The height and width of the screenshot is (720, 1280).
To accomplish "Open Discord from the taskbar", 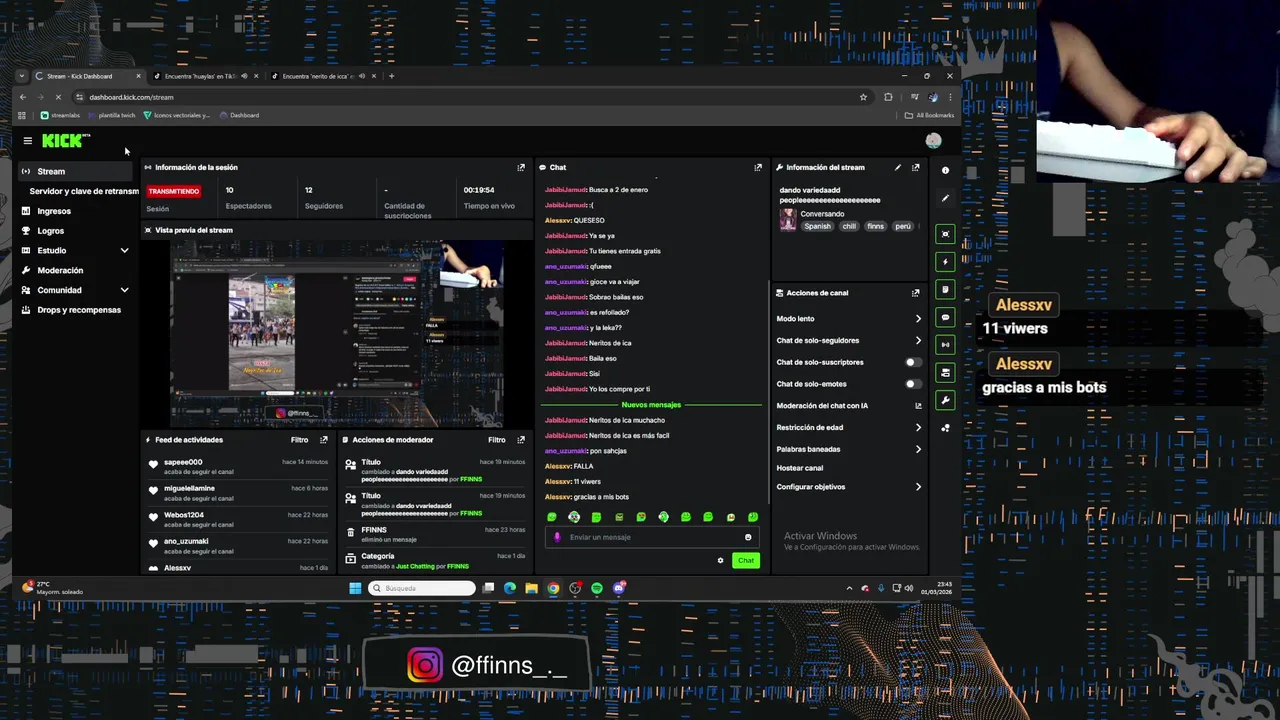I will (x=619, y=588).
